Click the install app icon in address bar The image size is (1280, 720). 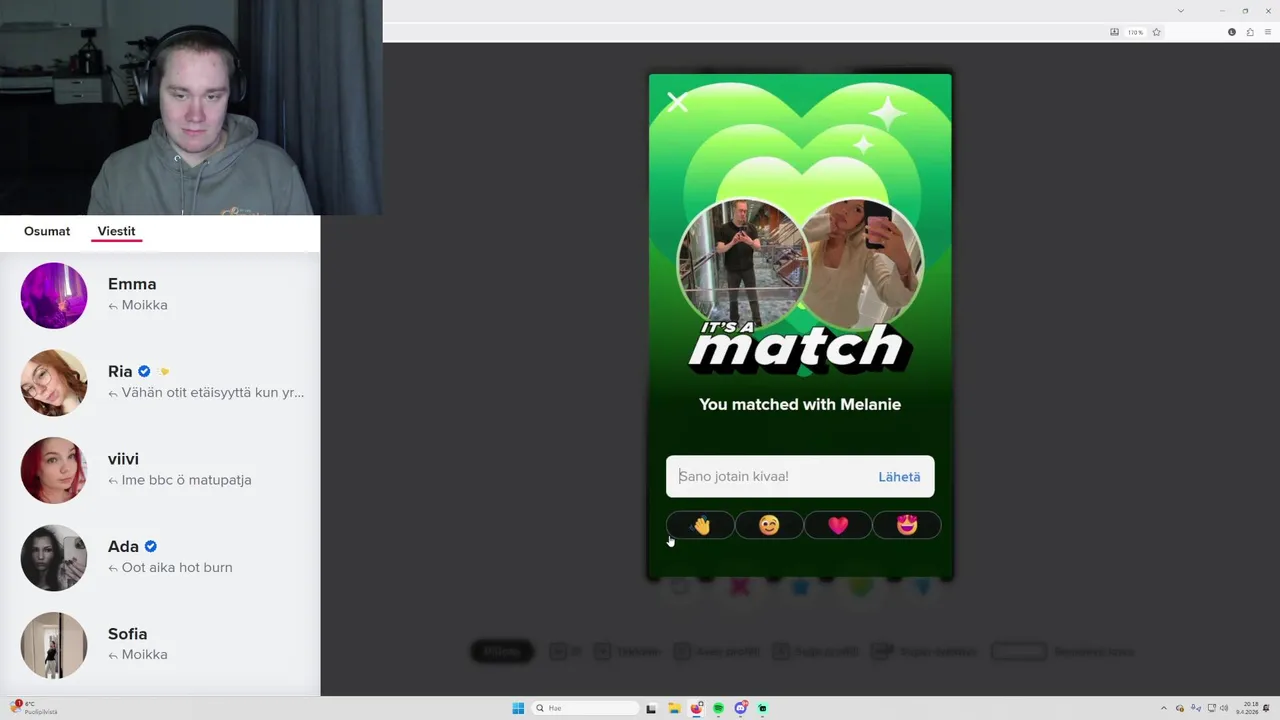1114,32
